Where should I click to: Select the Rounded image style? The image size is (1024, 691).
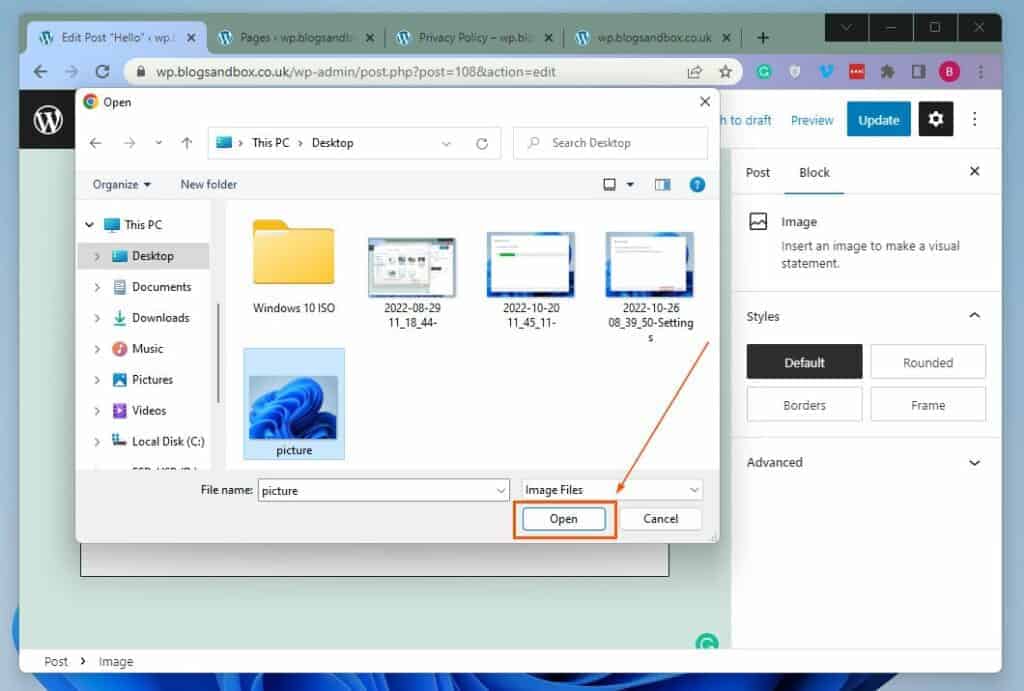(x=927, y=362)
